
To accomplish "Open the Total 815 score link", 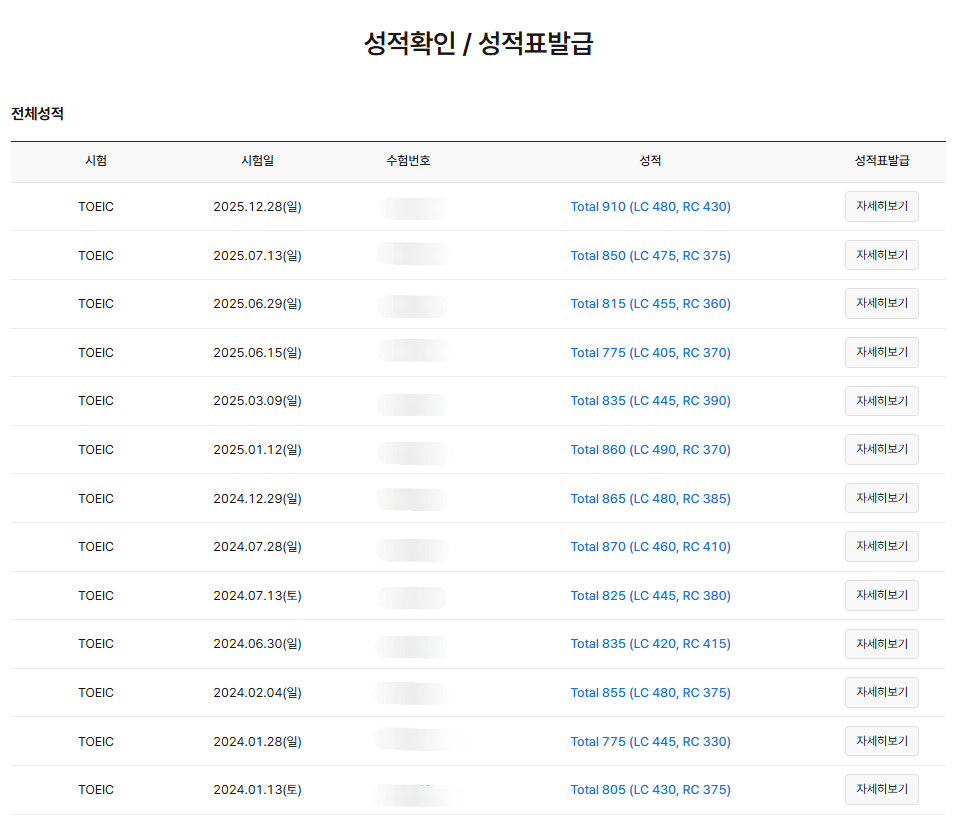I will [650, 304].
